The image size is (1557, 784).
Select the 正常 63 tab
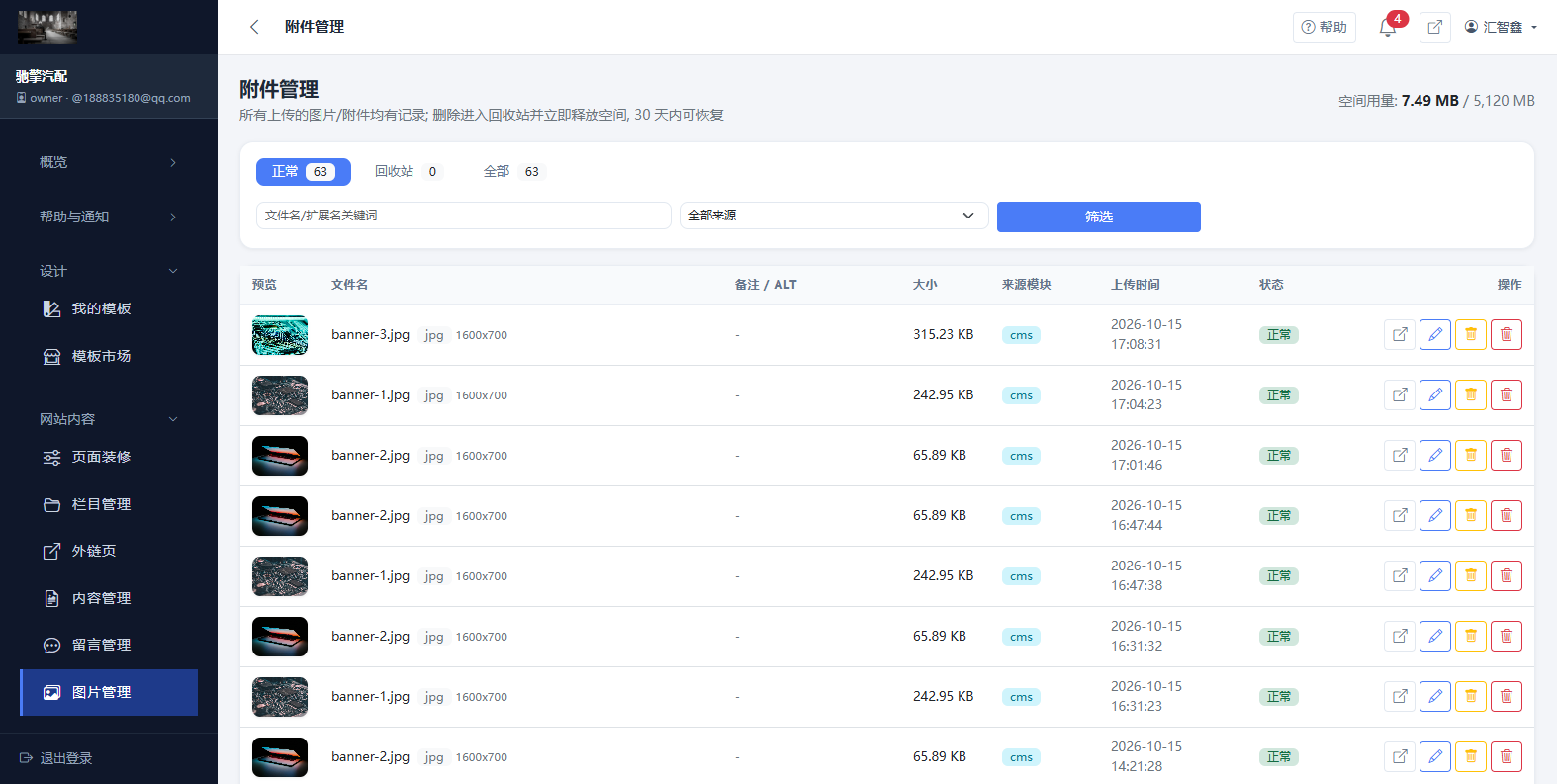[x=304, y=172]
